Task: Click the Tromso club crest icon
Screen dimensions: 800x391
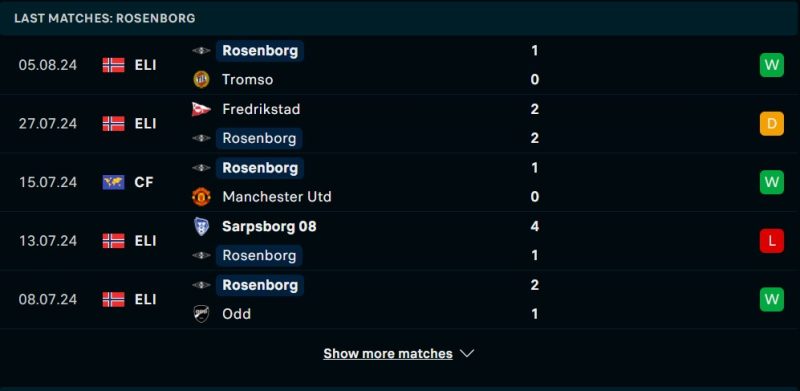Action: pyautogui.click(x=201, y=80)
